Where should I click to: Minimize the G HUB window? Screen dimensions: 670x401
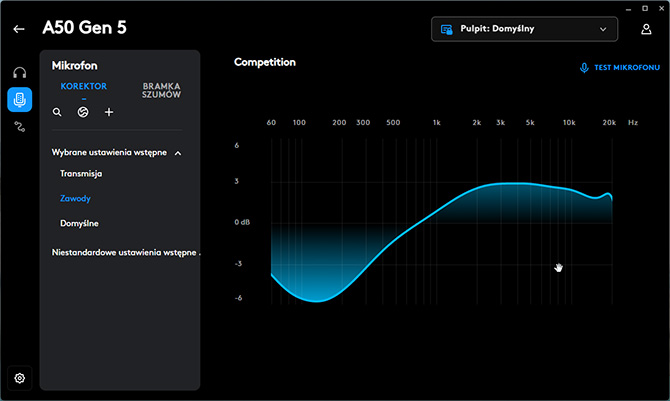tap(628, 9)
